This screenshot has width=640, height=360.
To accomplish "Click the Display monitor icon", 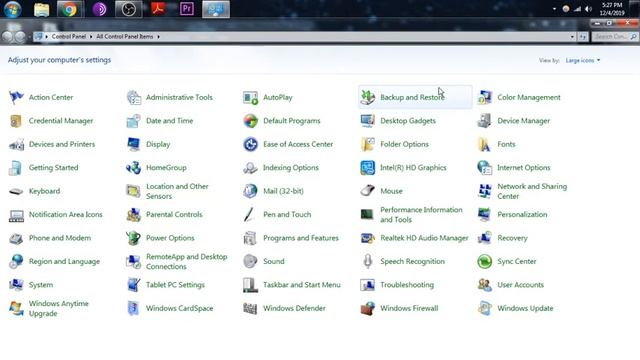I will 133,144.
